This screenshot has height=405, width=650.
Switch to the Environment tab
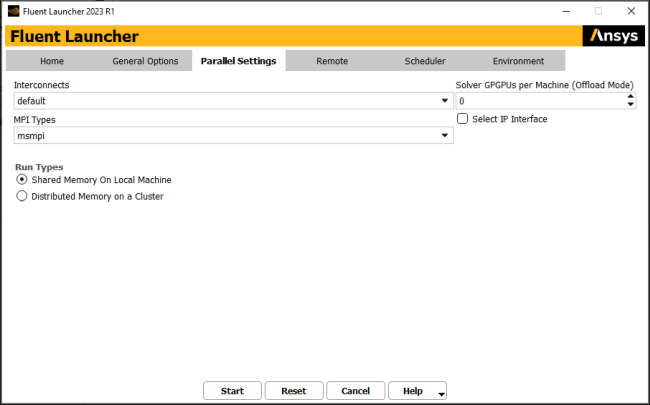pos(518,61)
